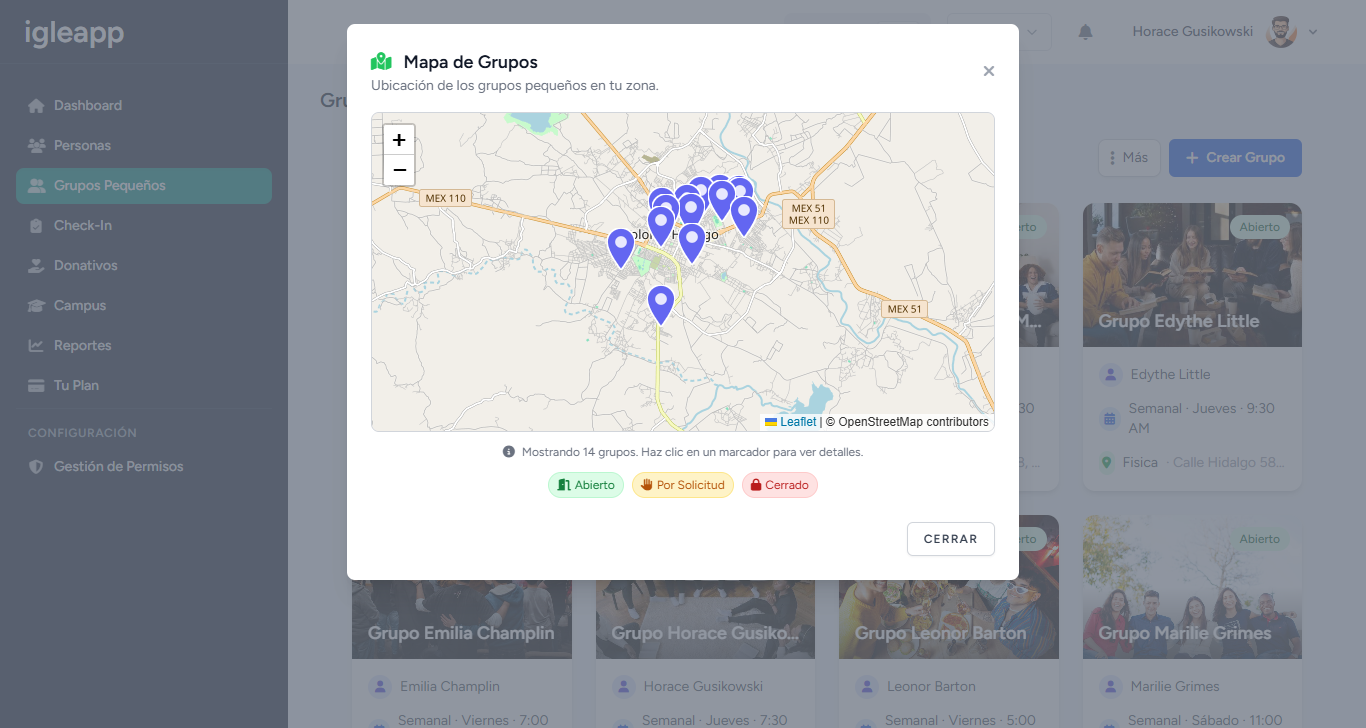Image resolution: width=1366 pixels, height=728 pixels.
Task: Open Reportes in the sidebar
Action: tap(144, 345)
